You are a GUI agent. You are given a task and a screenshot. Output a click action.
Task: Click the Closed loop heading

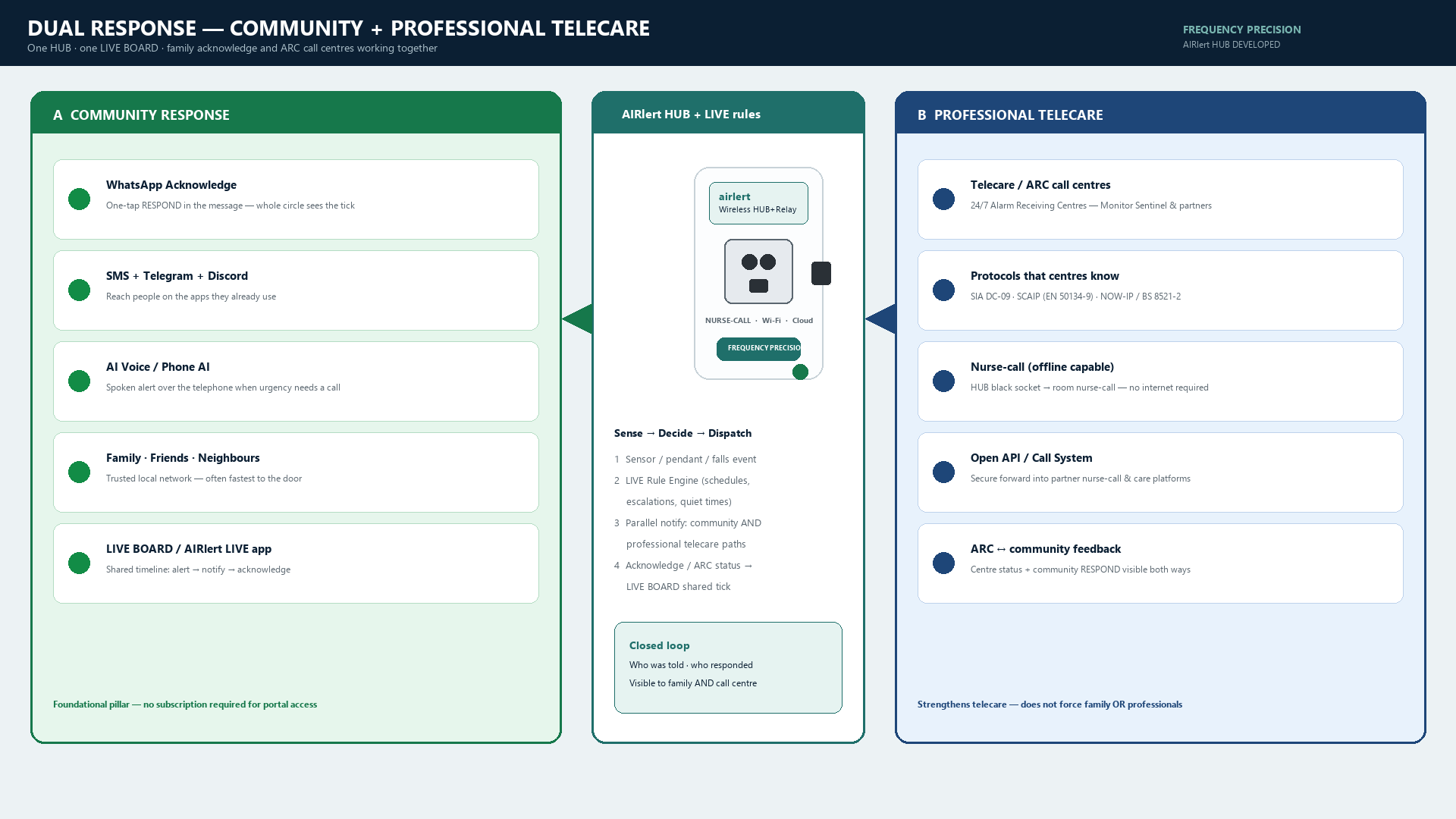pos(659,645)
